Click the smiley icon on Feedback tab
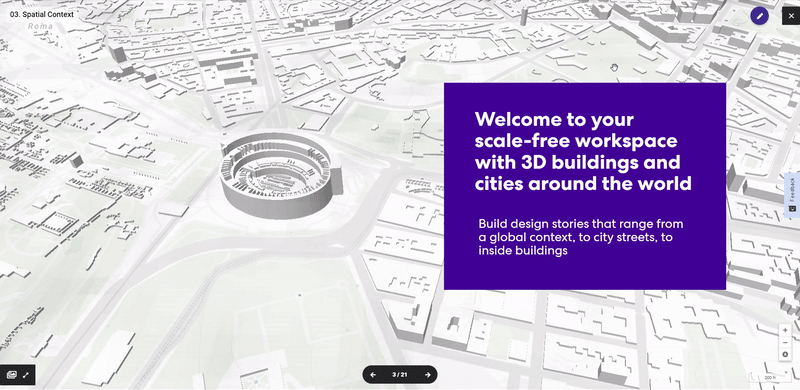This screenshot has height=390, width=800. click(792, 208)
